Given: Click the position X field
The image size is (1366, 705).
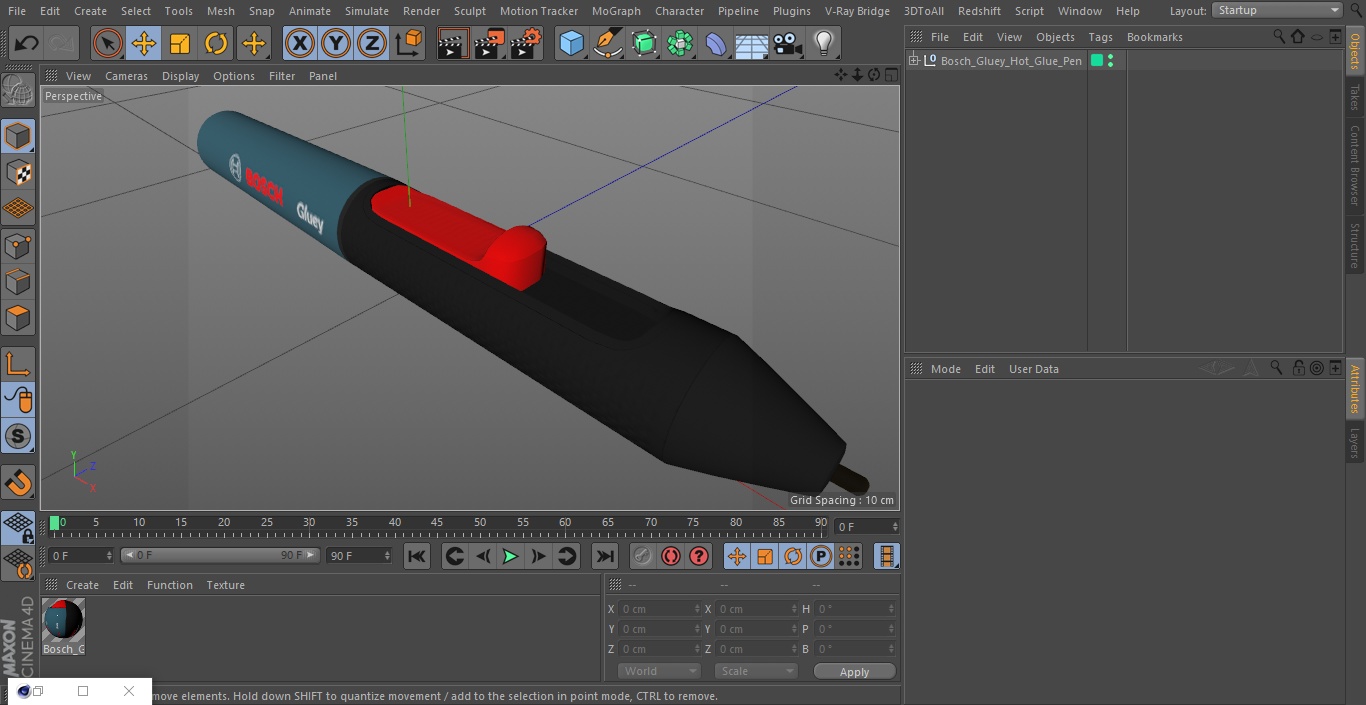Looking at the screenshot, I should pos(660,609).
